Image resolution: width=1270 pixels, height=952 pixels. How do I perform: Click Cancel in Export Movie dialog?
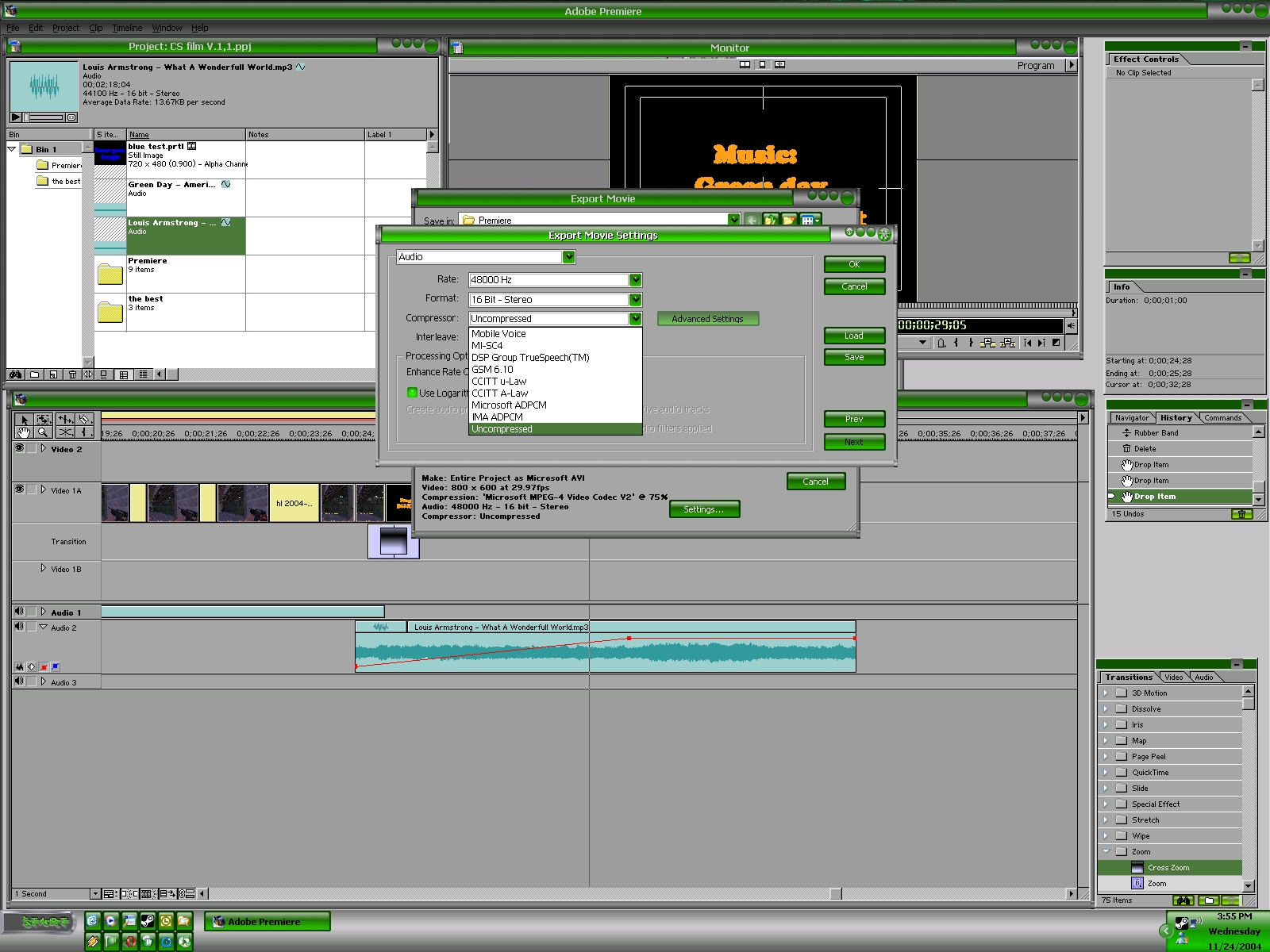816,482
